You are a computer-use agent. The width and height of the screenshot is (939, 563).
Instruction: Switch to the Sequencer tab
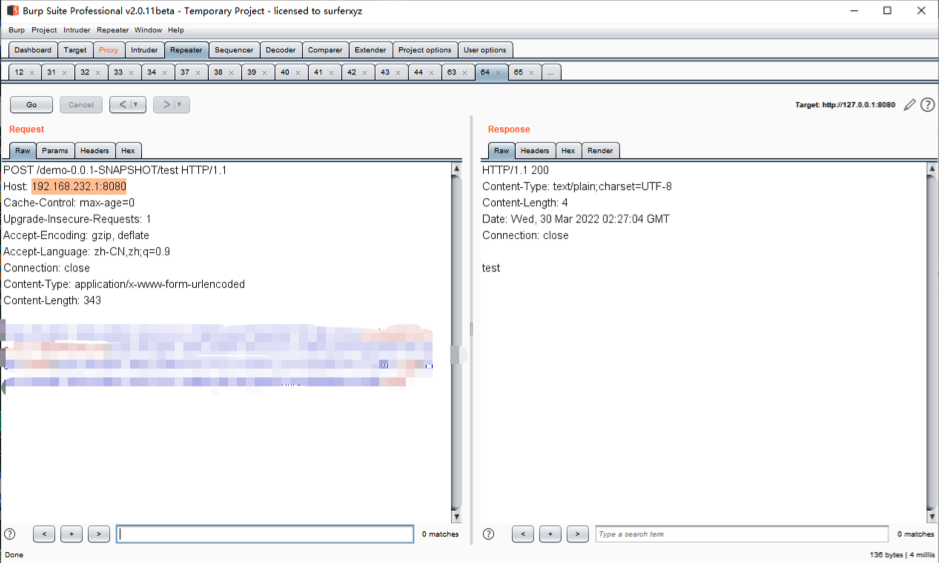[x=234, y=50]
